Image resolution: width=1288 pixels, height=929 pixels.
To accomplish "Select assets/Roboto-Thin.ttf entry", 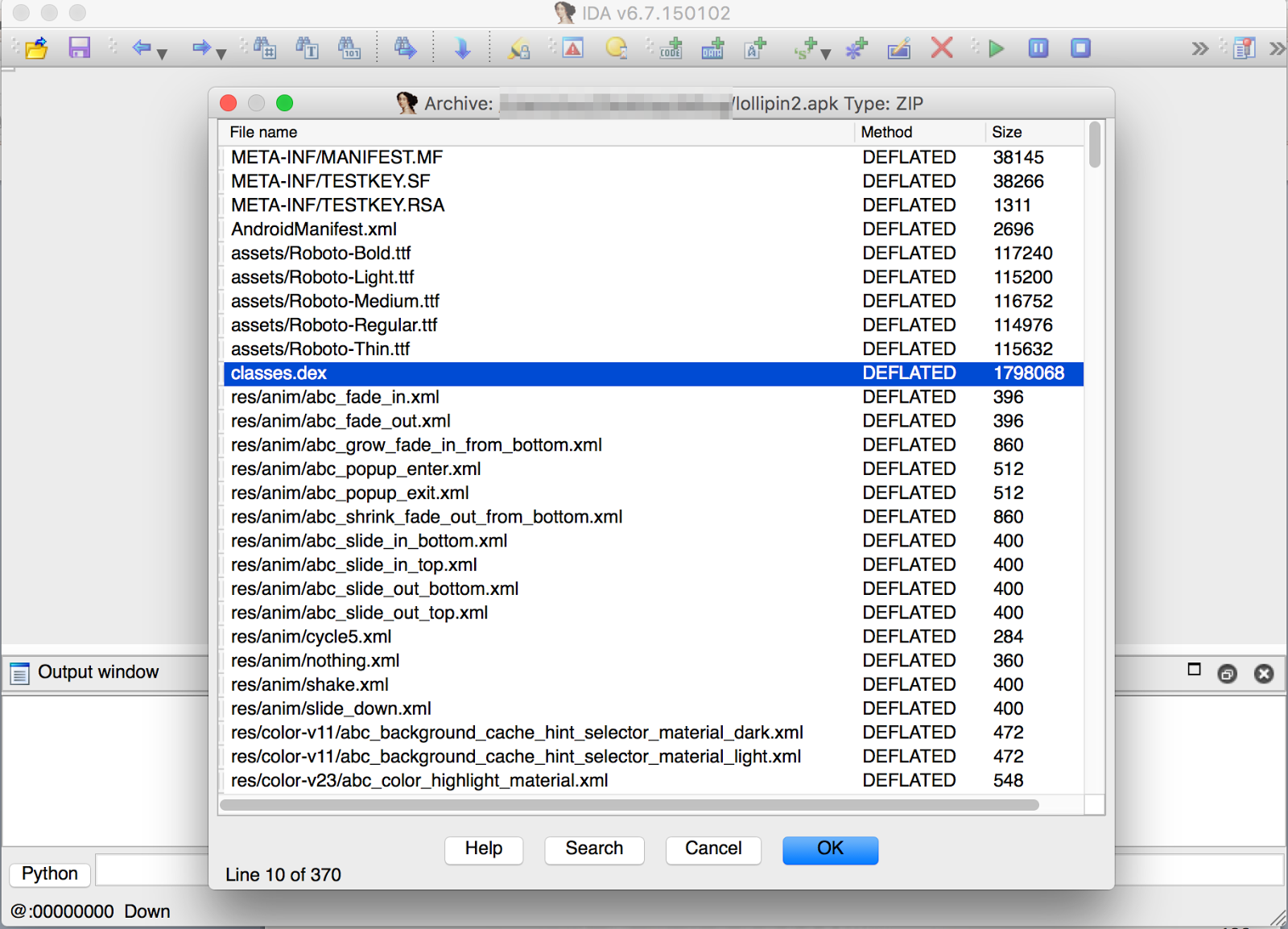I will click(654, 349).
